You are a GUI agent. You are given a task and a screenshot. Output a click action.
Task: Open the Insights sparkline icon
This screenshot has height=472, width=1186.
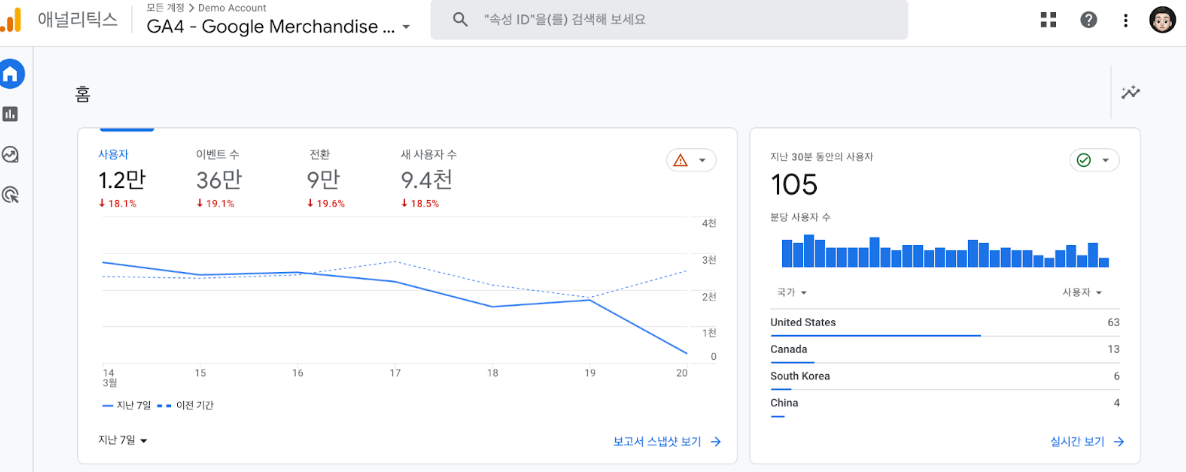pos(1131,92)
